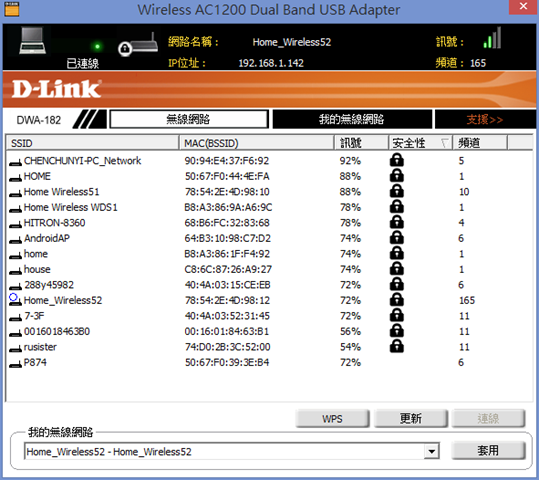Click the WPS button
The width and height of the screenshot is (539, 480).
point(332,418)
